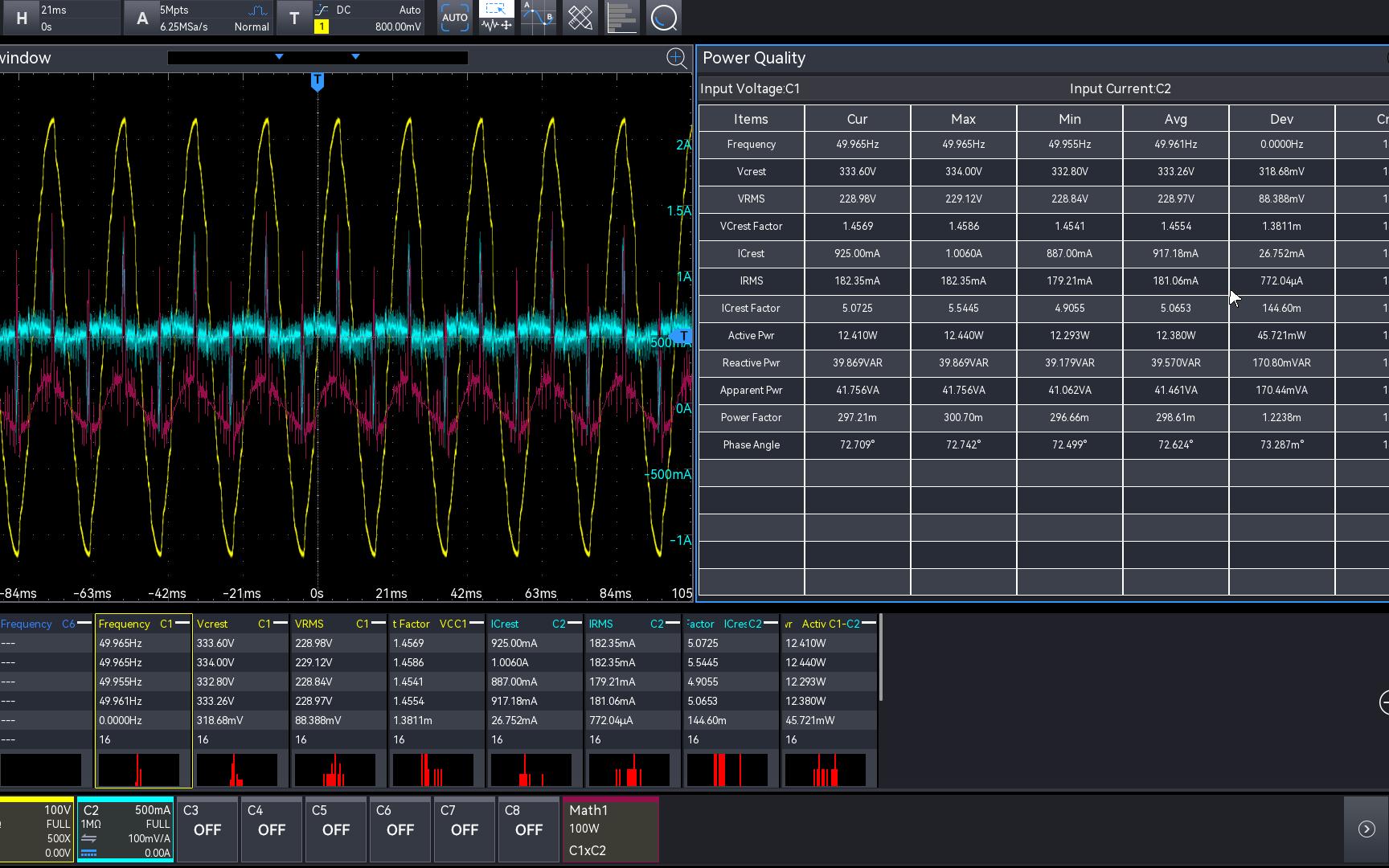
Task: Click the left blue zoom-range marker
Action: (279, 56)
